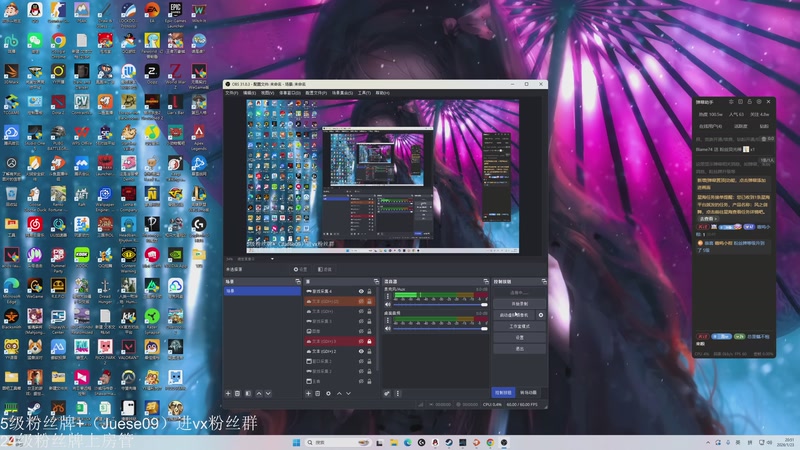Adjust the 桌面音频 volume slider

tap(440, 329)
